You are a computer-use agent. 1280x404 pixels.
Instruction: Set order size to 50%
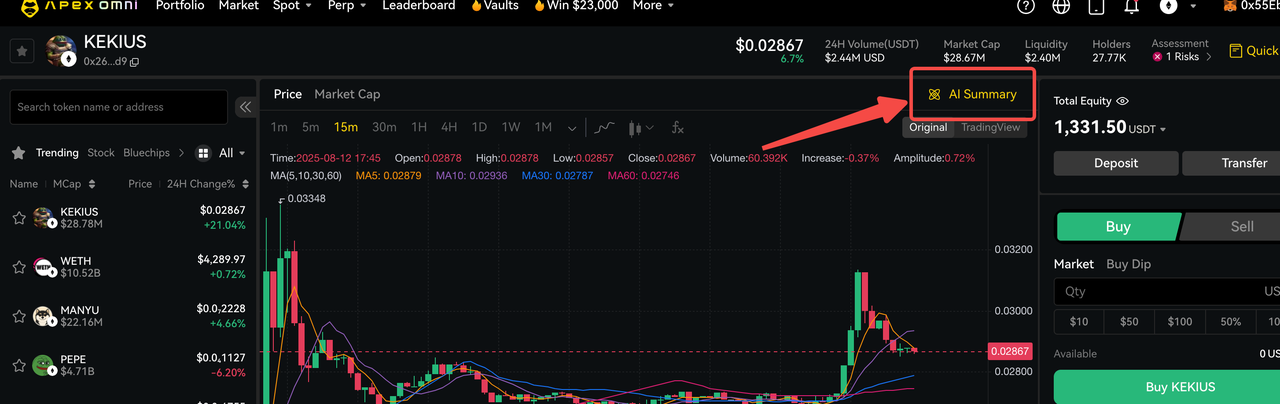tap(1230, 322)
